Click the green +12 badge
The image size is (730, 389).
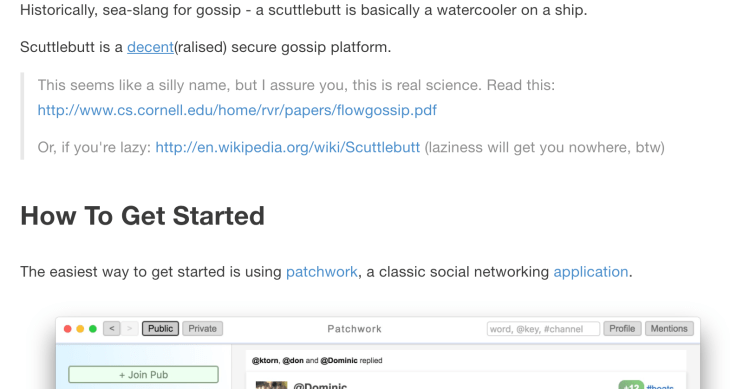click(631, 385)
